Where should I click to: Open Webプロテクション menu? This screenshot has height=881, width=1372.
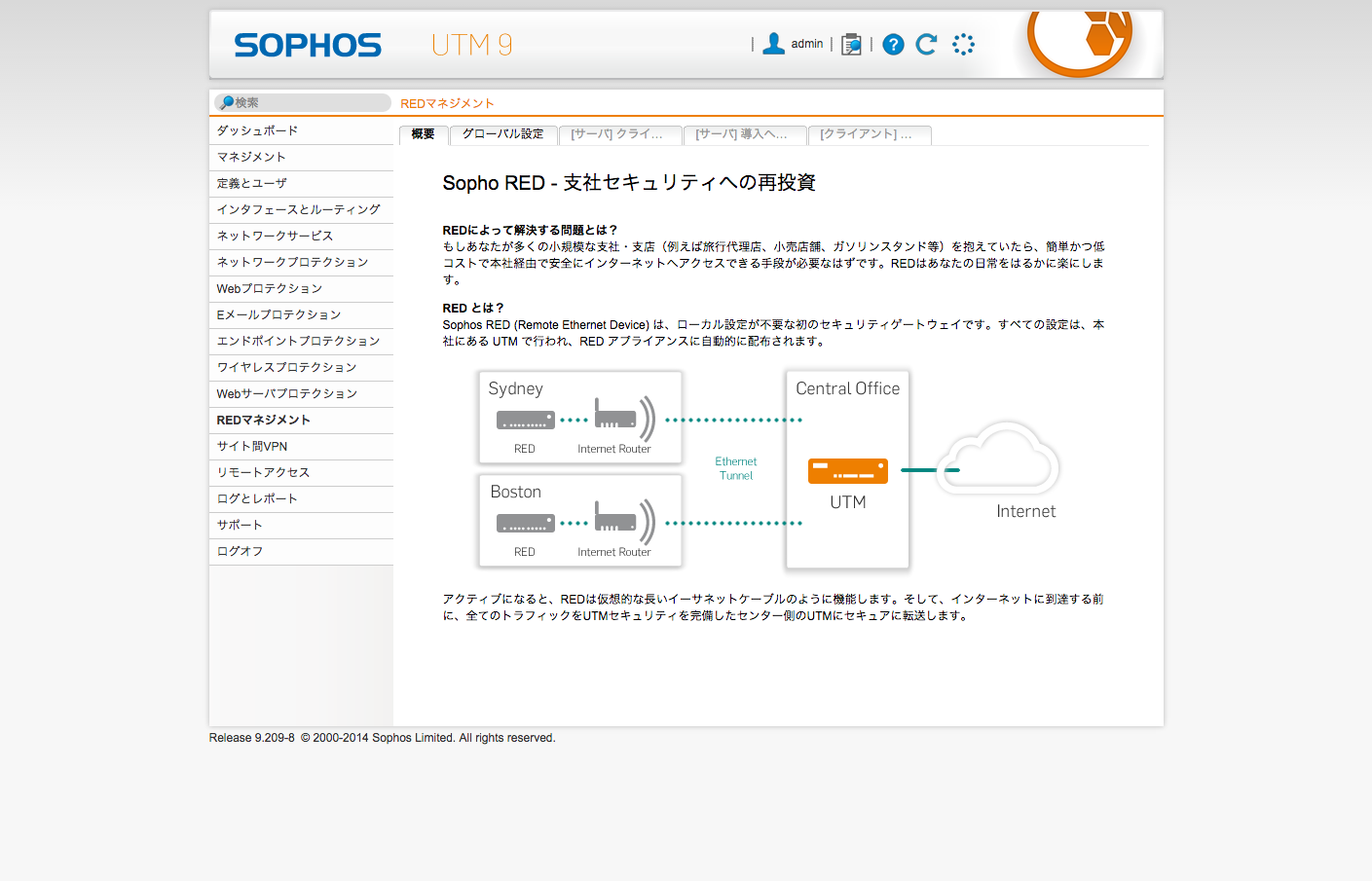301,288
